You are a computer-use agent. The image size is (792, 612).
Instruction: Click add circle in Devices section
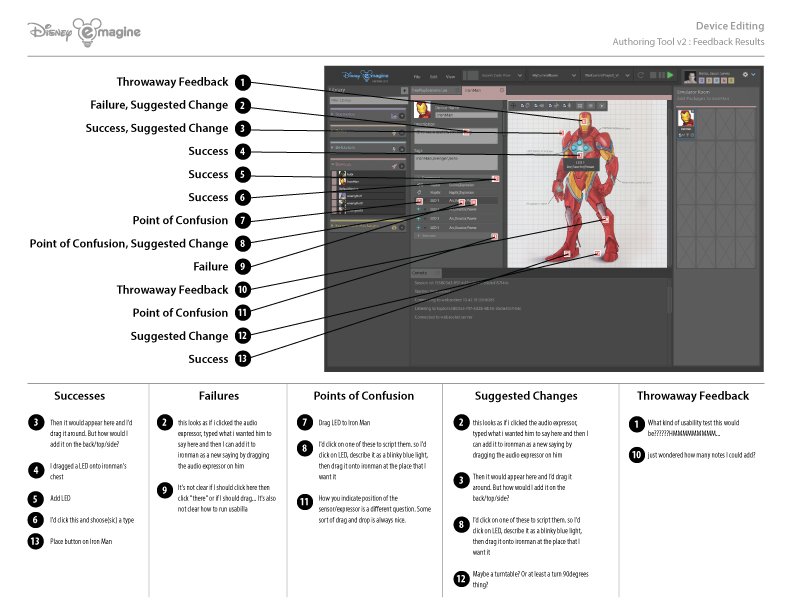(x=402, y=166)
